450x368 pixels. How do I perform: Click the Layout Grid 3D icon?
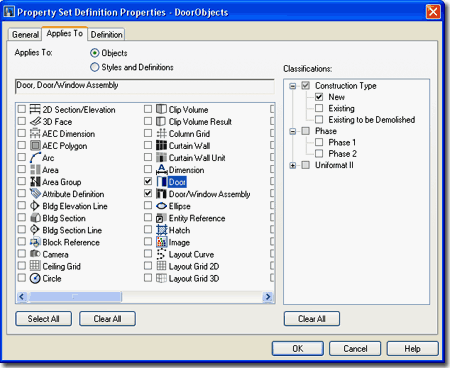pyautogui.click(x=161, y=278)
